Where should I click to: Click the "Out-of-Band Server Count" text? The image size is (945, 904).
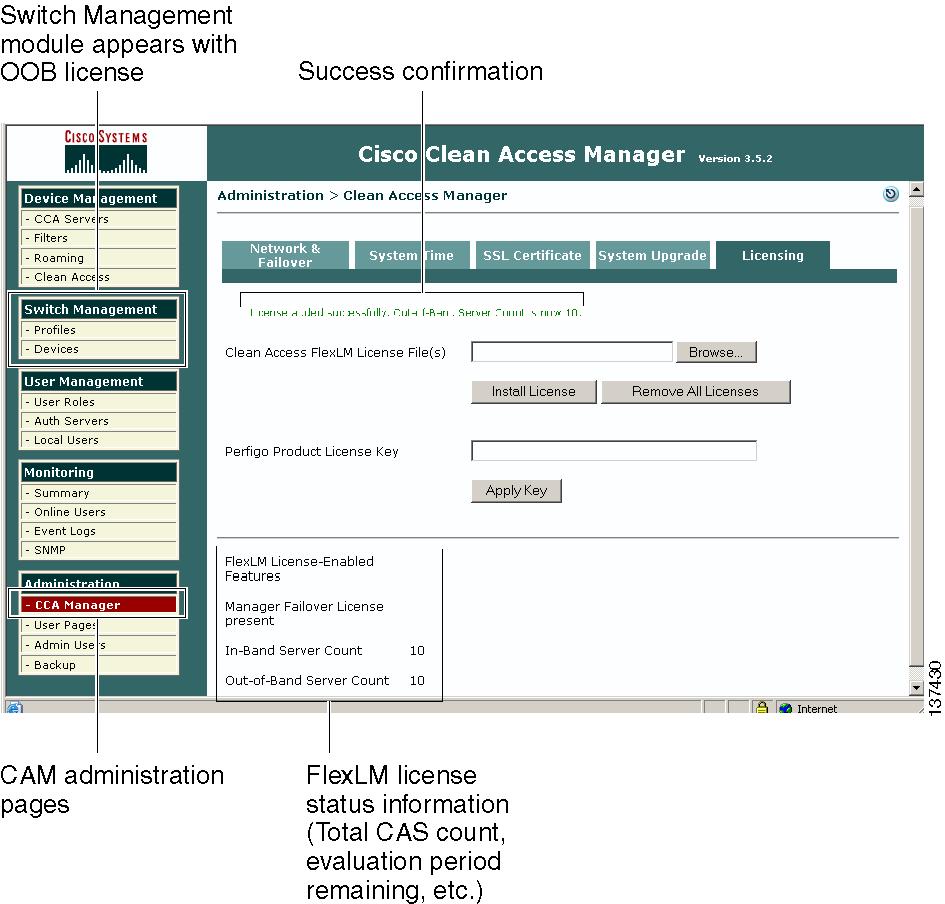[307, 680]
